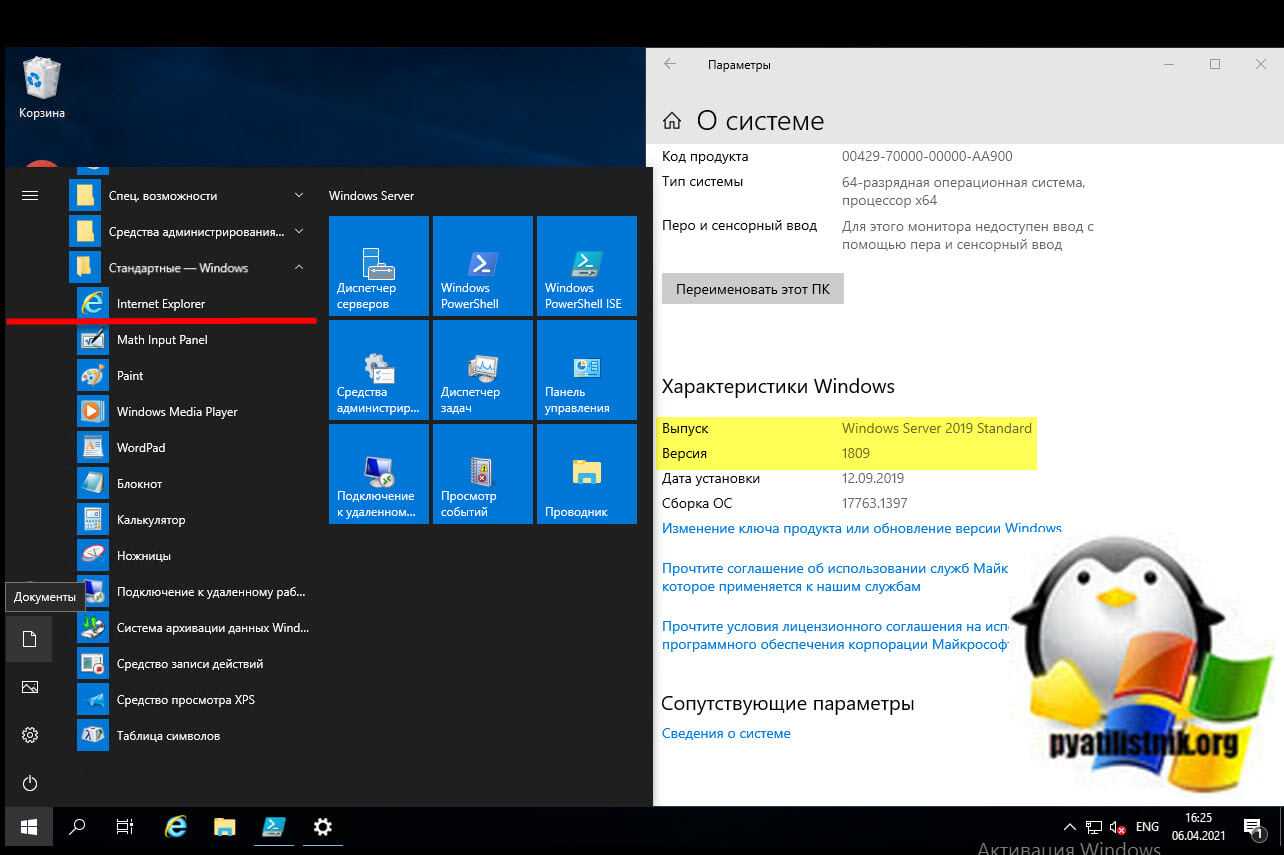Open Диспетчер задач tile
Image resolution: width=1284 pixels, height=855 pixels.
(x=483, y=370)
